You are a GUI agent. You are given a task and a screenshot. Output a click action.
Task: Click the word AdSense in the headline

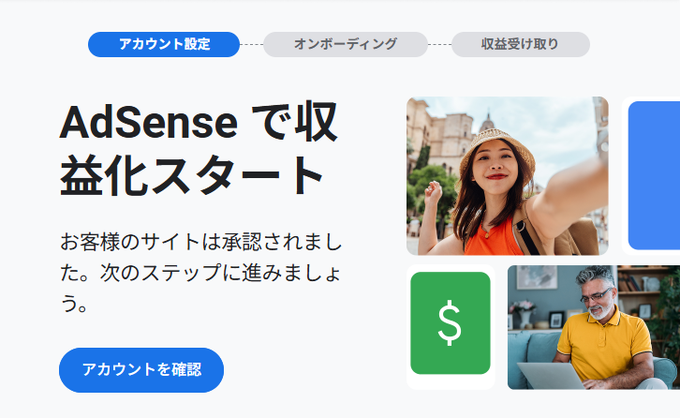148,123
